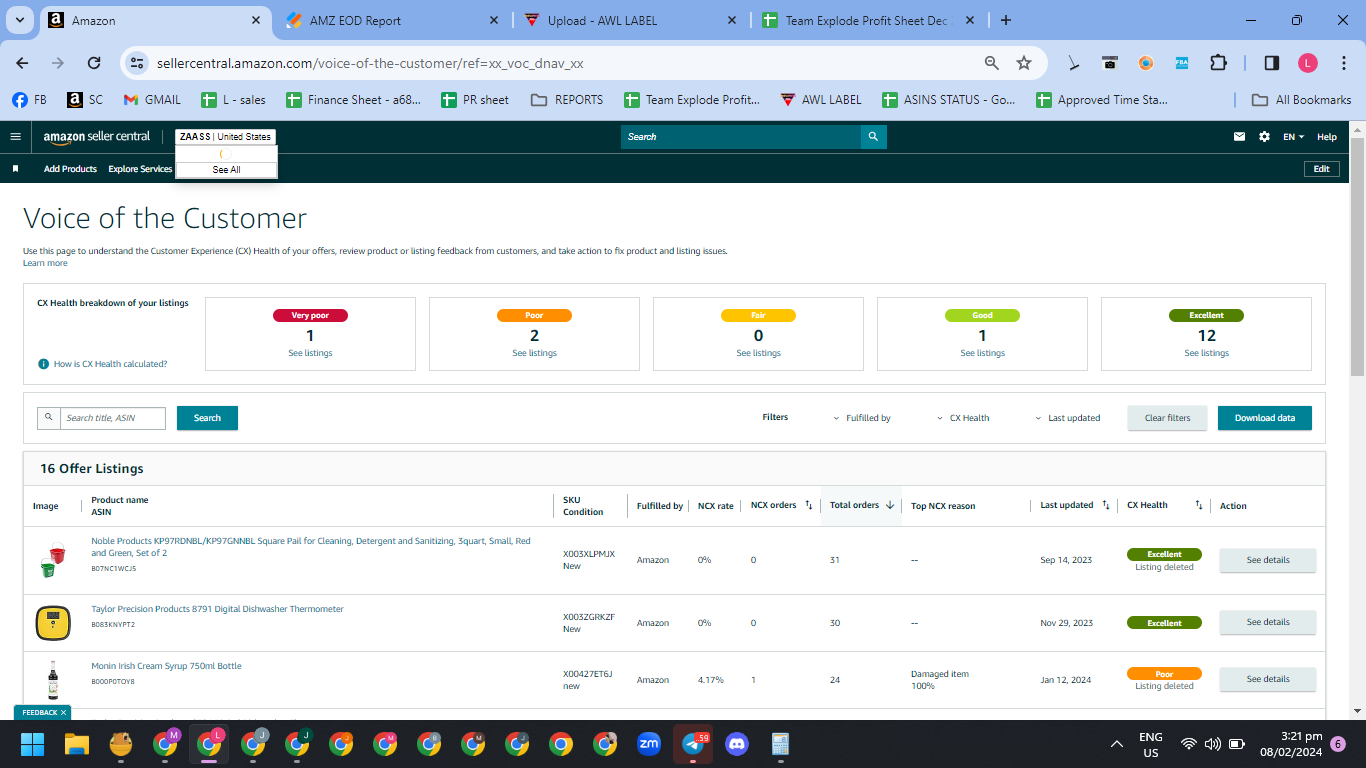Open Explore Services in the navigation bar

140,169
